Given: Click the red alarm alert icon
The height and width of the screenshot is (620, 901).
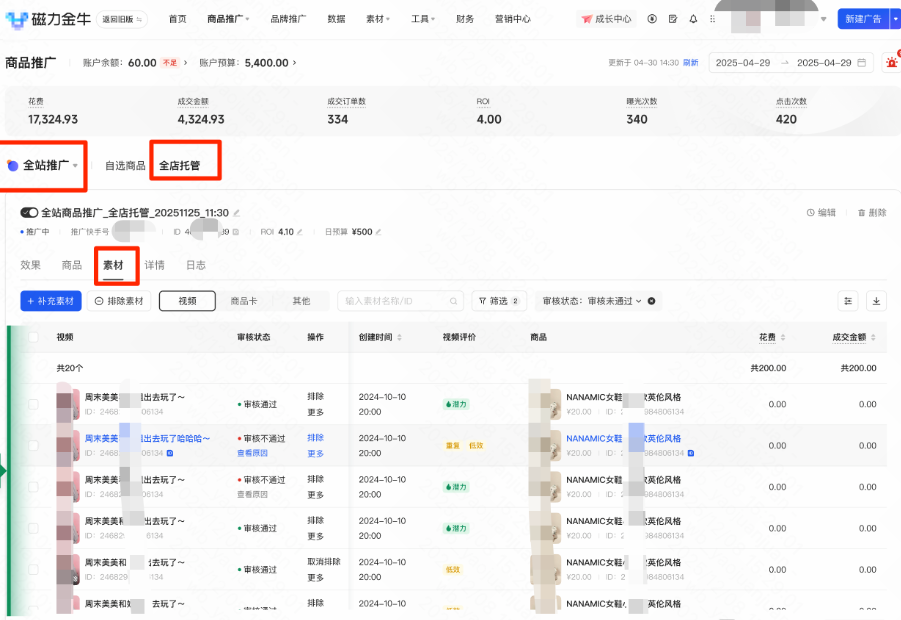Looking at the screenshot, I should 891,63.
